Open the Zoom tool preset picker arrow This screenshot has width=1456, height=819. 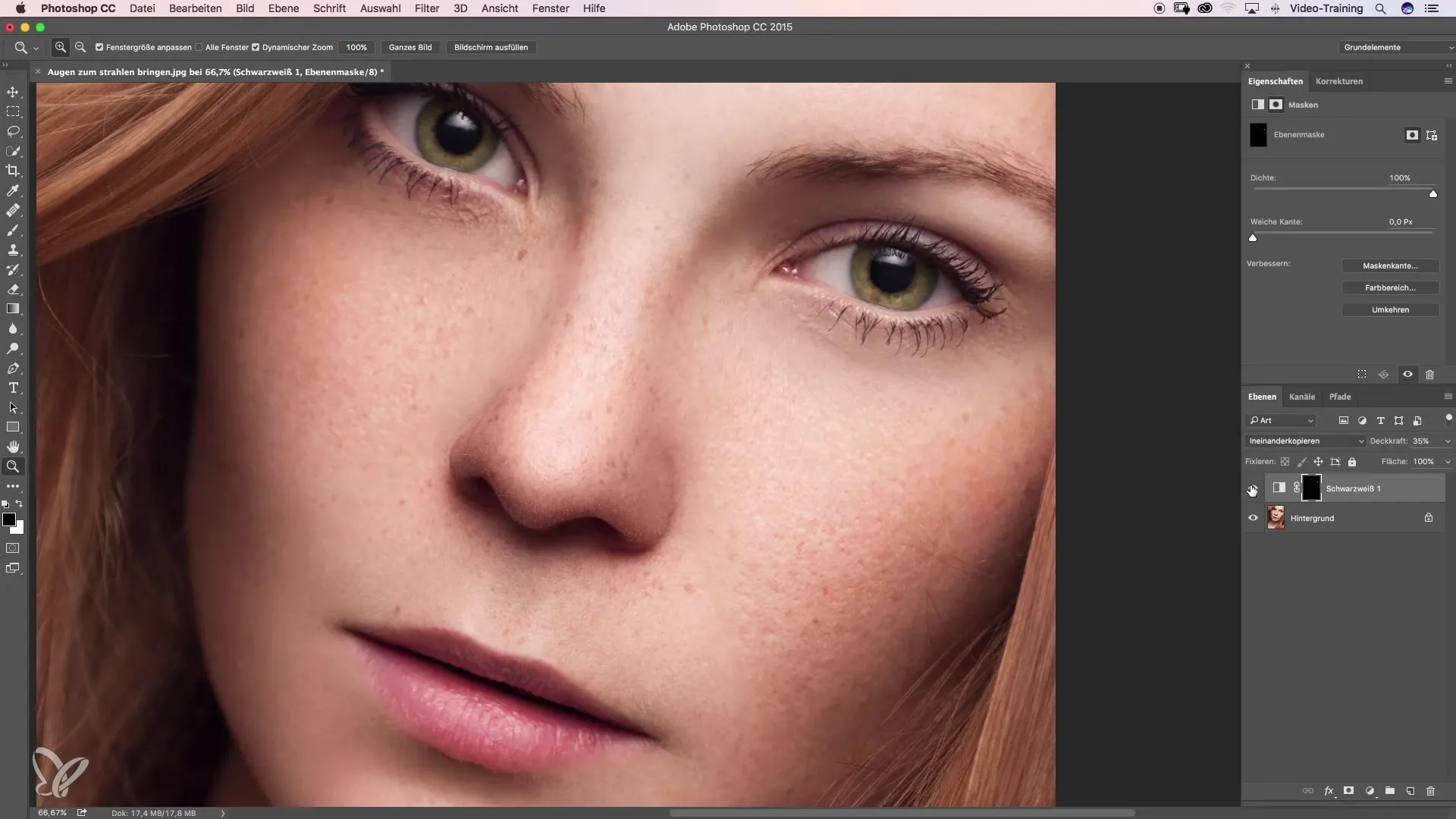point(36,48)
